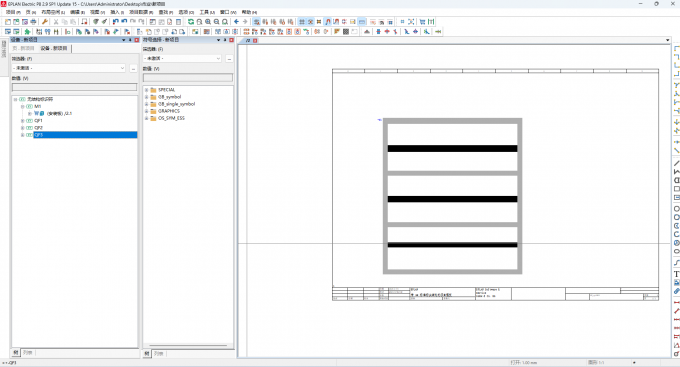Click the image insert icon on right toolbar
The width and height of the screenshot is (680, 367).
coord(676,282)
